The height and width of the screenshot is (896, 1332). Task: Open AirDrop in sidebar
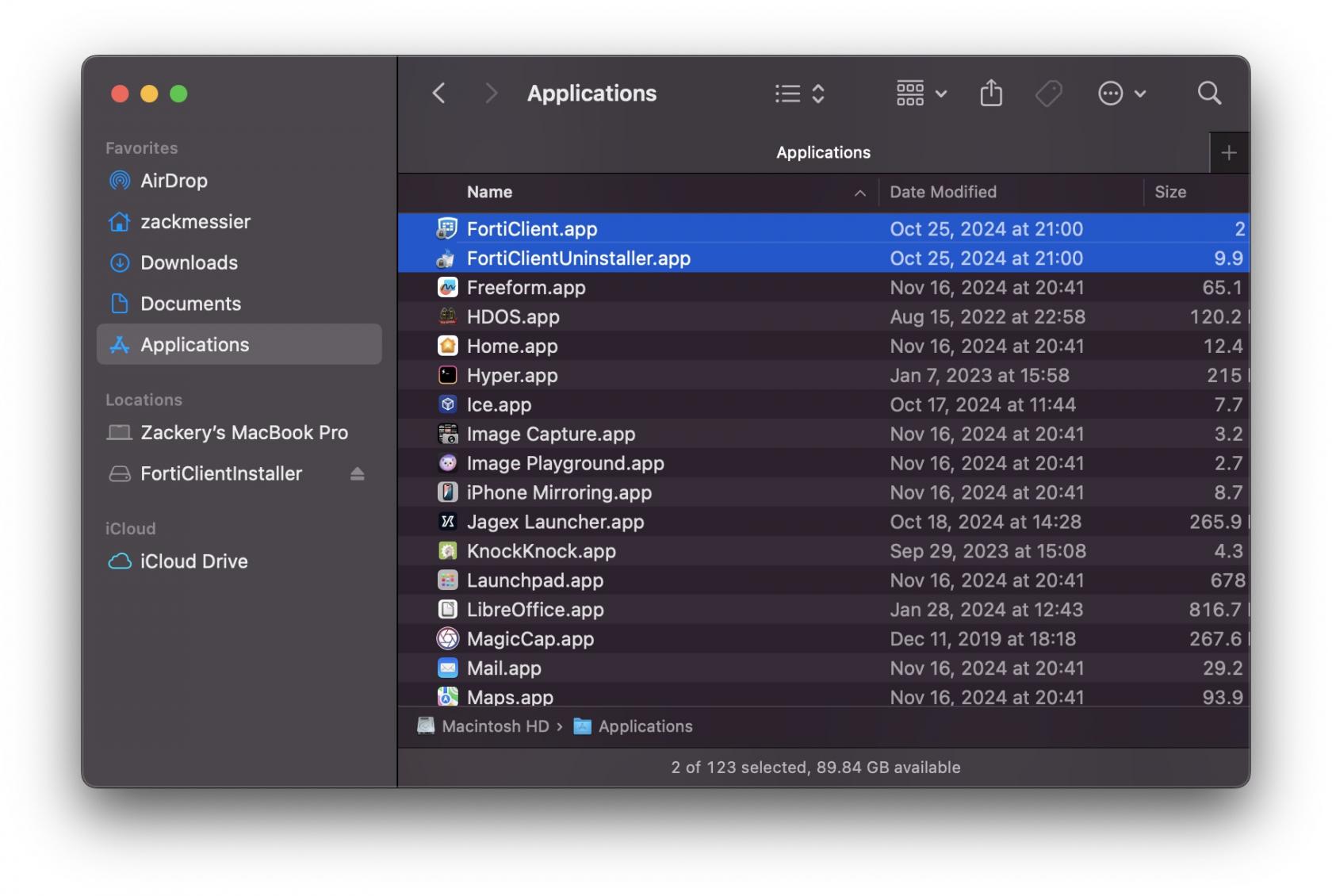click(x=239, y=181)
